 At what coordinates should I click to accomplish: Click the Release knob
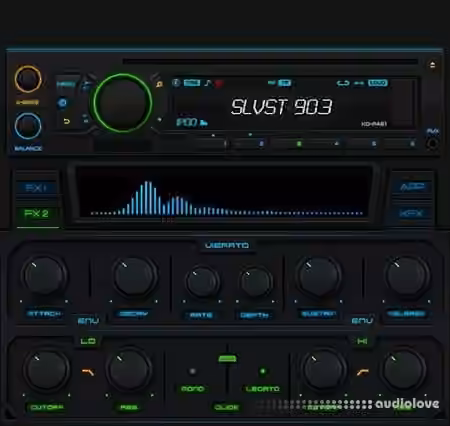[407, 276]
